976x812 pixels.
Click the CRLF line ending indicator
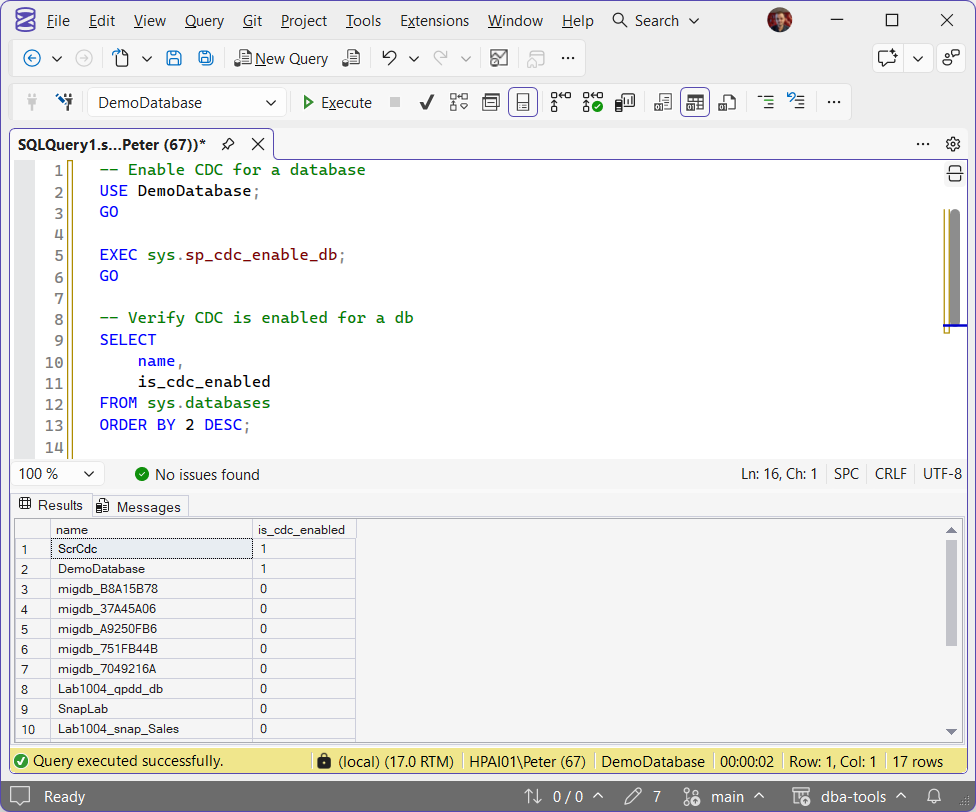(x=890, y=474)
